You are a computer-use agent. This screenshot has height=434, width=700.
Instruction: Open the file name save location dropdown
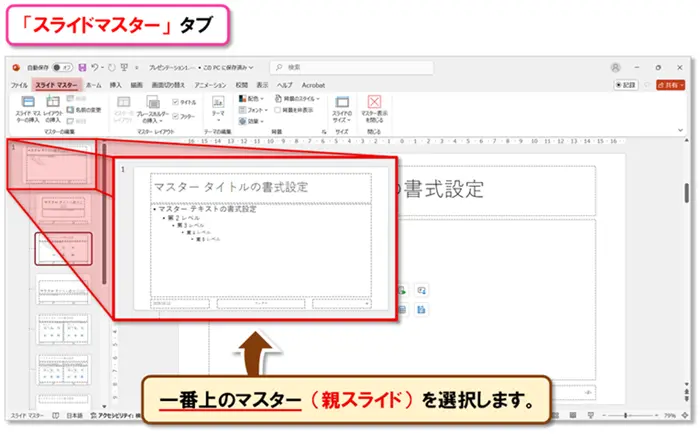tap(251, 67)
